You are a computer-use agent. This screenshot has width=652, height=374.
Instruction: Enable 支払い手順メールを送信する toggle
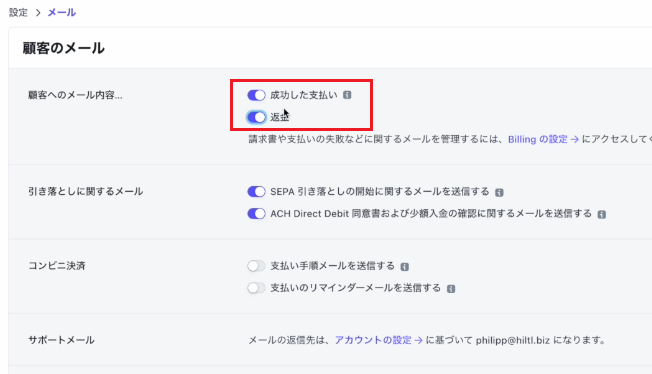click(256, 266)
